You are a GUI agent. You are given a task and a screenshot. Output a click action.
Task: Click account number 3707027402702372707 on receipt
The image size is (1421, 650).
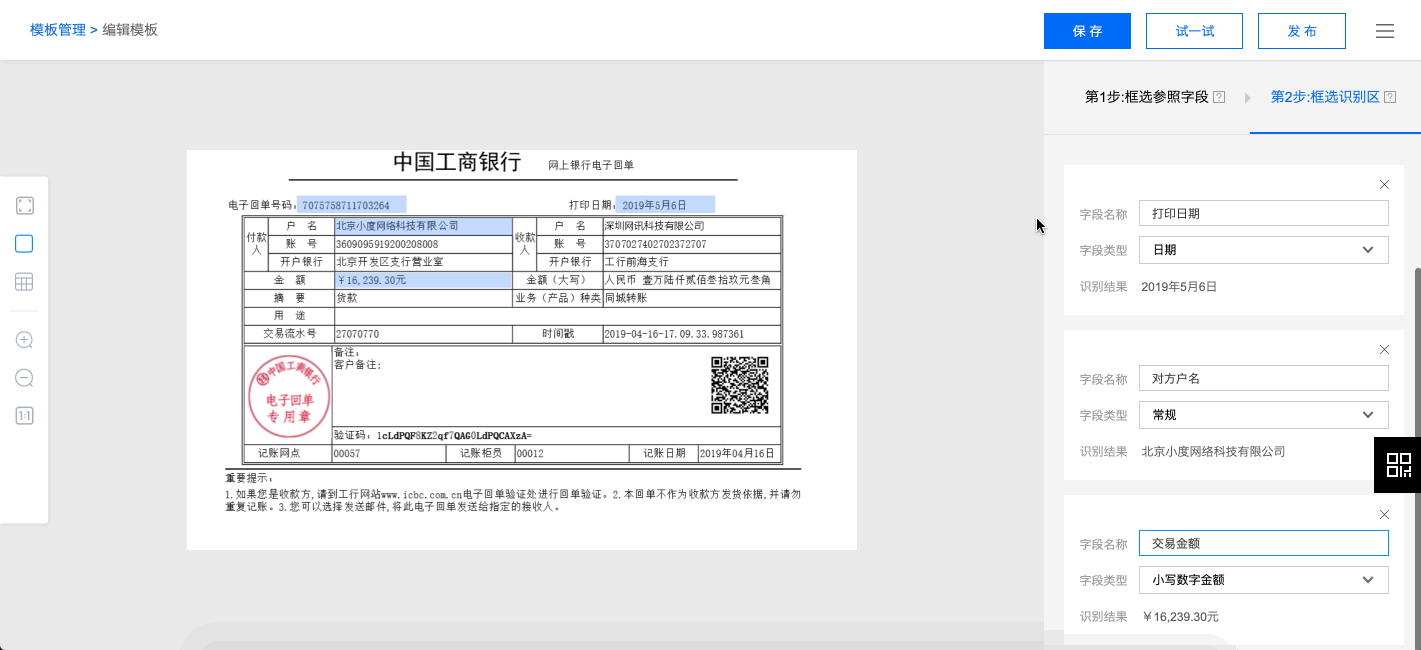click(x=655, y=244)
